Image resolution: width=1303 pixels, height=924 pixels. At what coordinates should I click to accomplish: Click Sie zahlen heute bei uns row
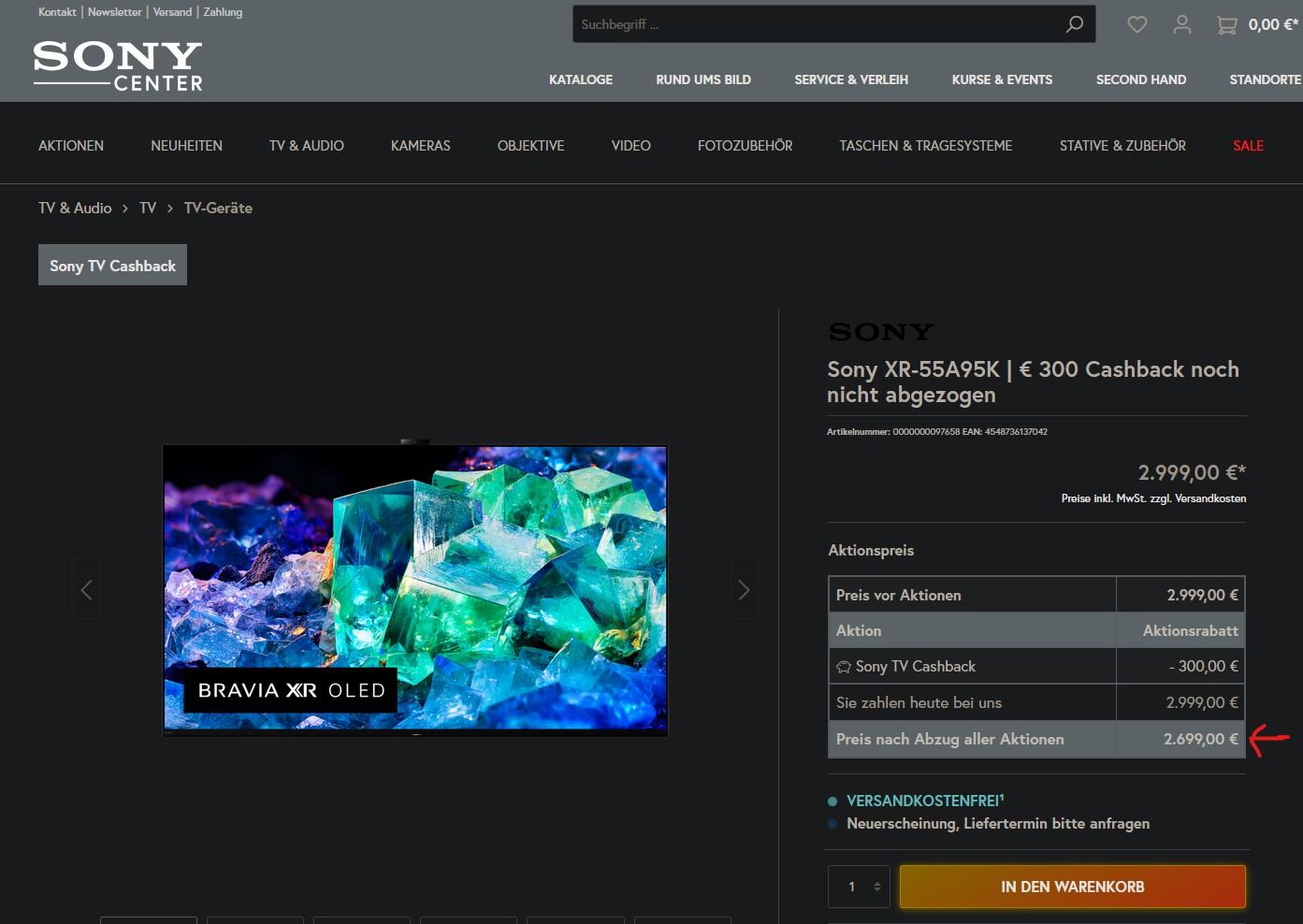1036,702
